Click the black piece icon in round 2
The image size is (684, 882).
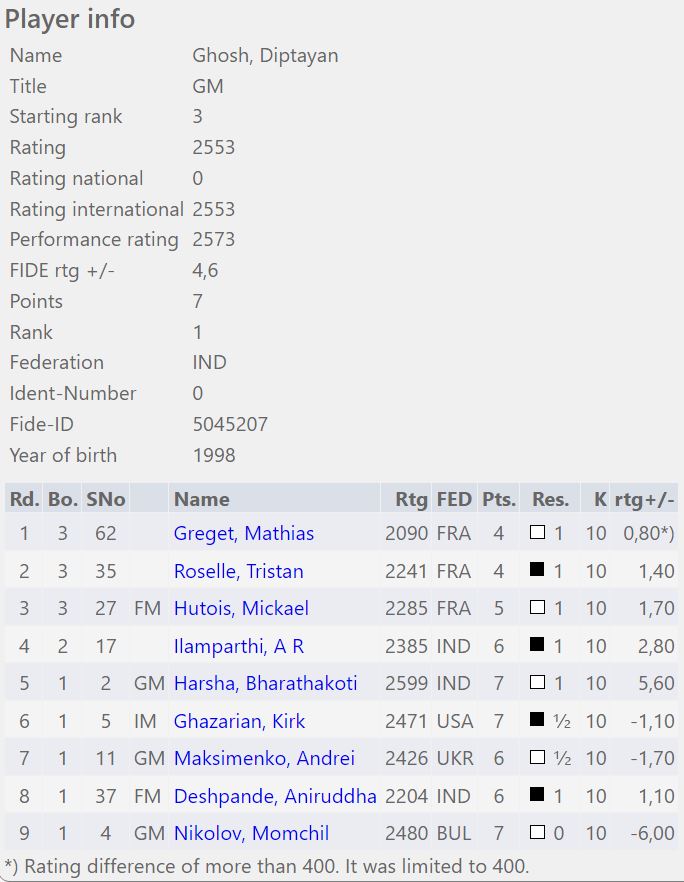point(537,569)
